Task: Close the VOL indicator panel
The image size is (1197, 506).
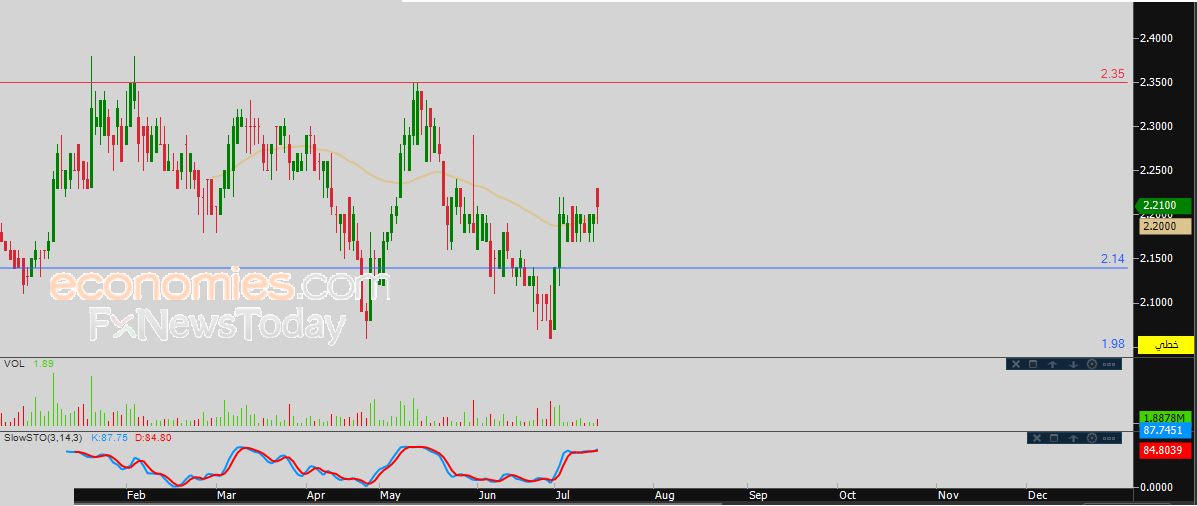Action: (1016, 364)
